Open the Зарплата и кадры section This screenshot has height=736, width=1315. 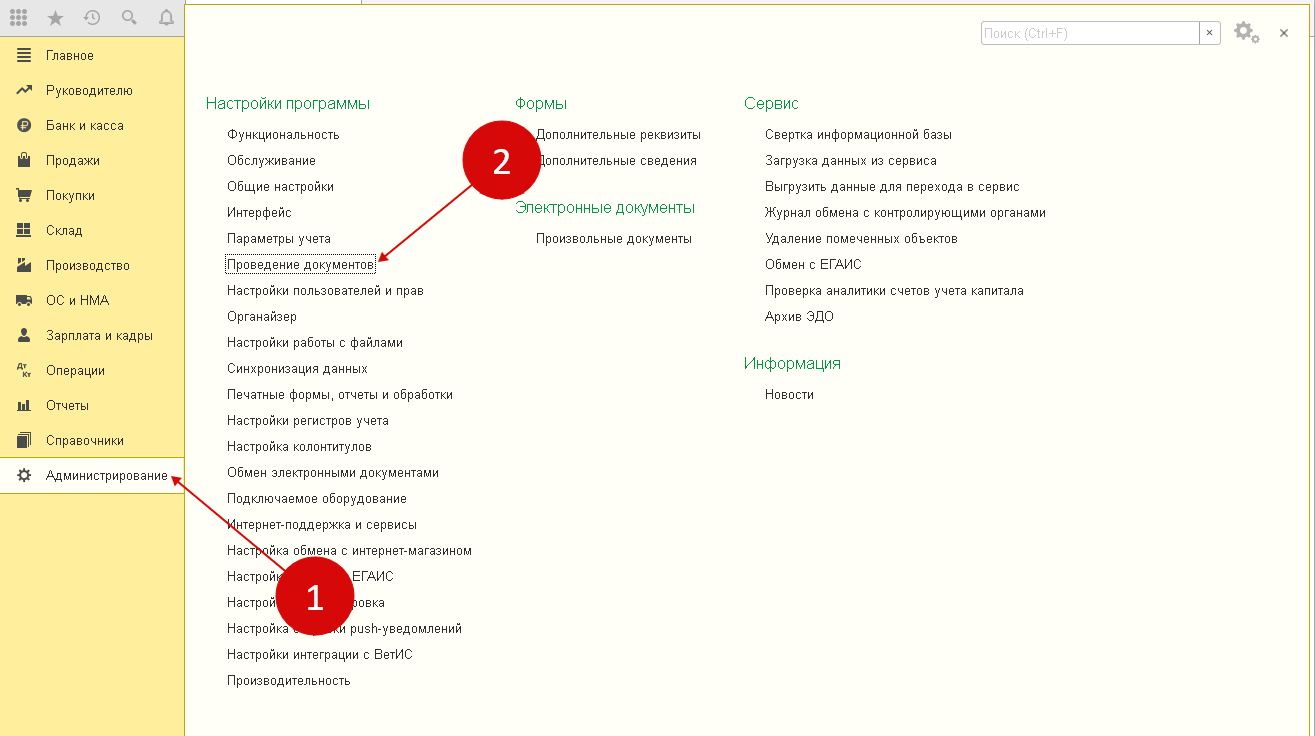(96, 334)
